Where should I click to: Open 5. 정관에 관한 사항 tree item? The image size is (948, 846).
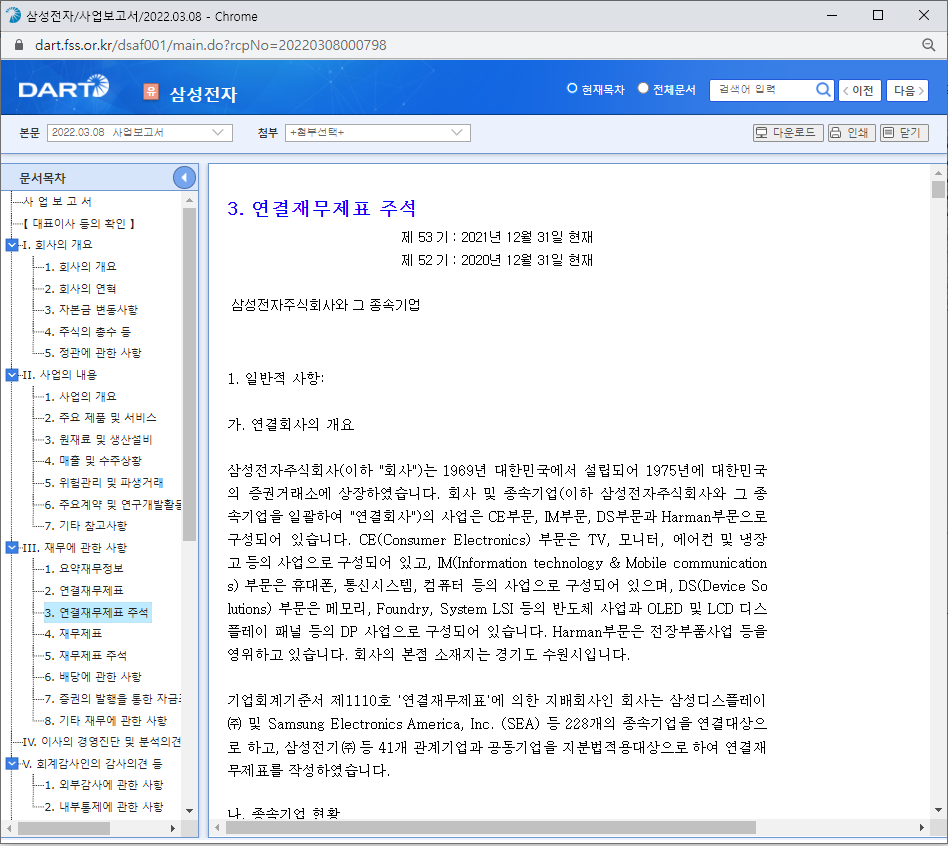click(x=93, y=353)
